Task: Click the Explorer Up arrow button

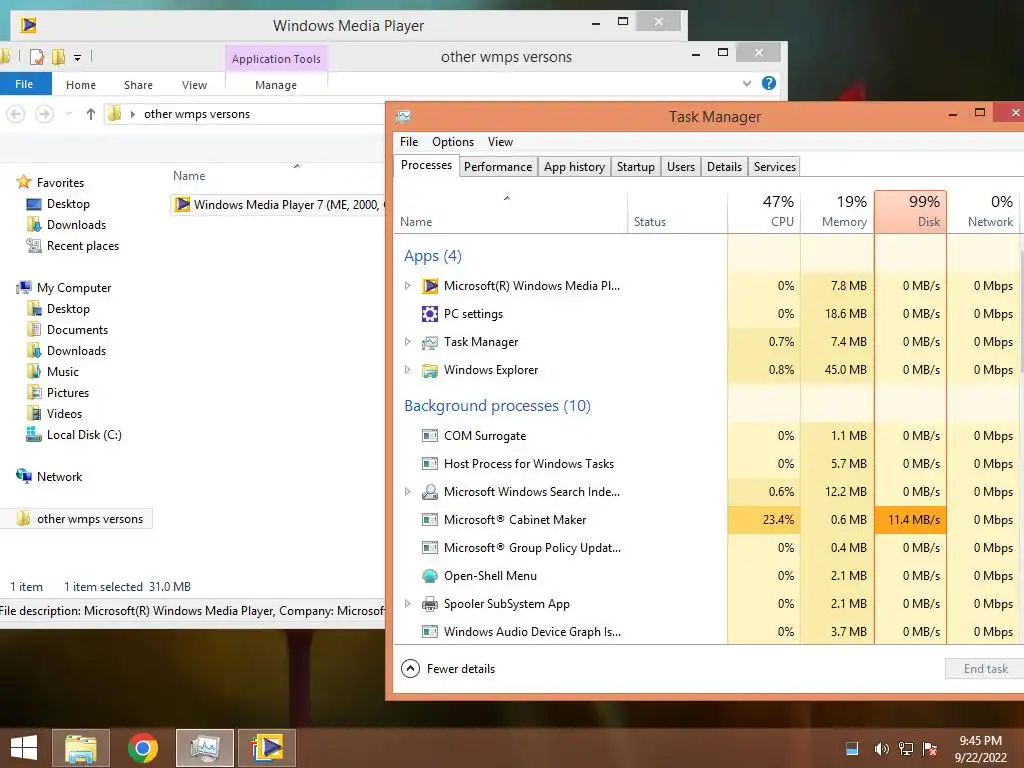Action: [91, 114]
